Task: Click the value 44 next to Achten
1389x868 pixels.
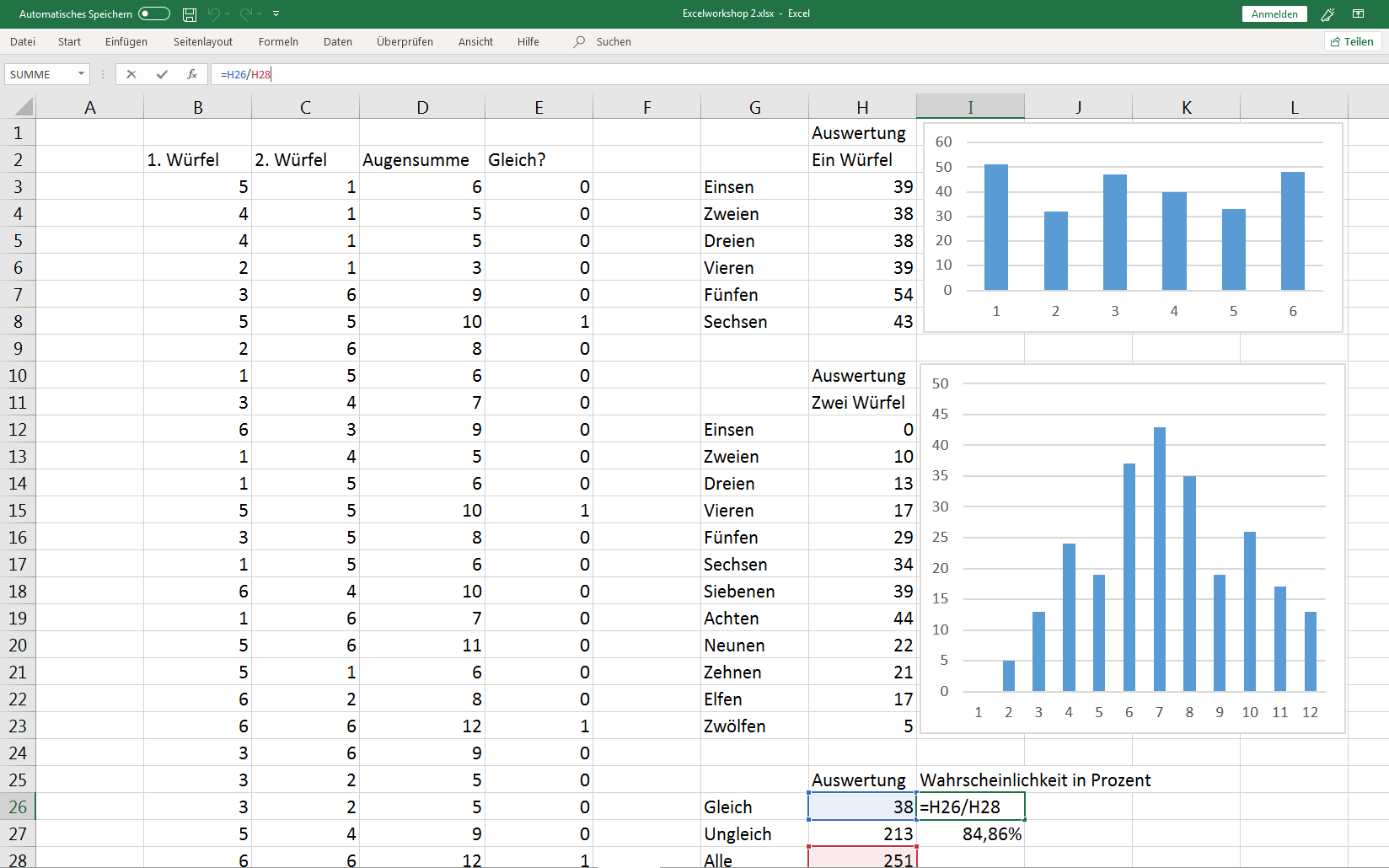Action: tap(862, 618)
